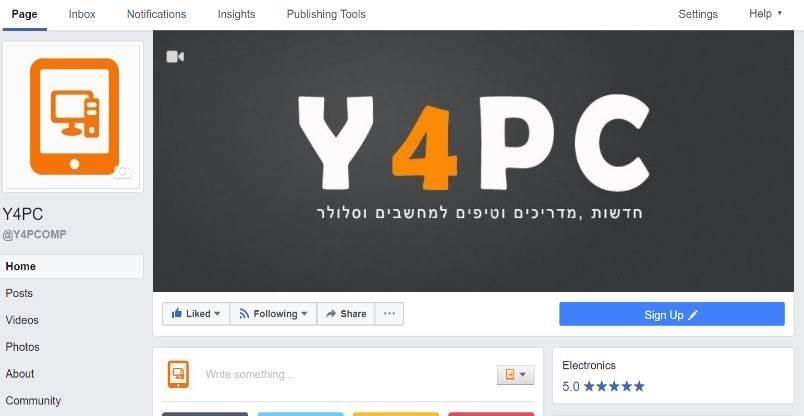Click the pencil icon on Sign Up
Screen dimensions: 804x416
693,314
